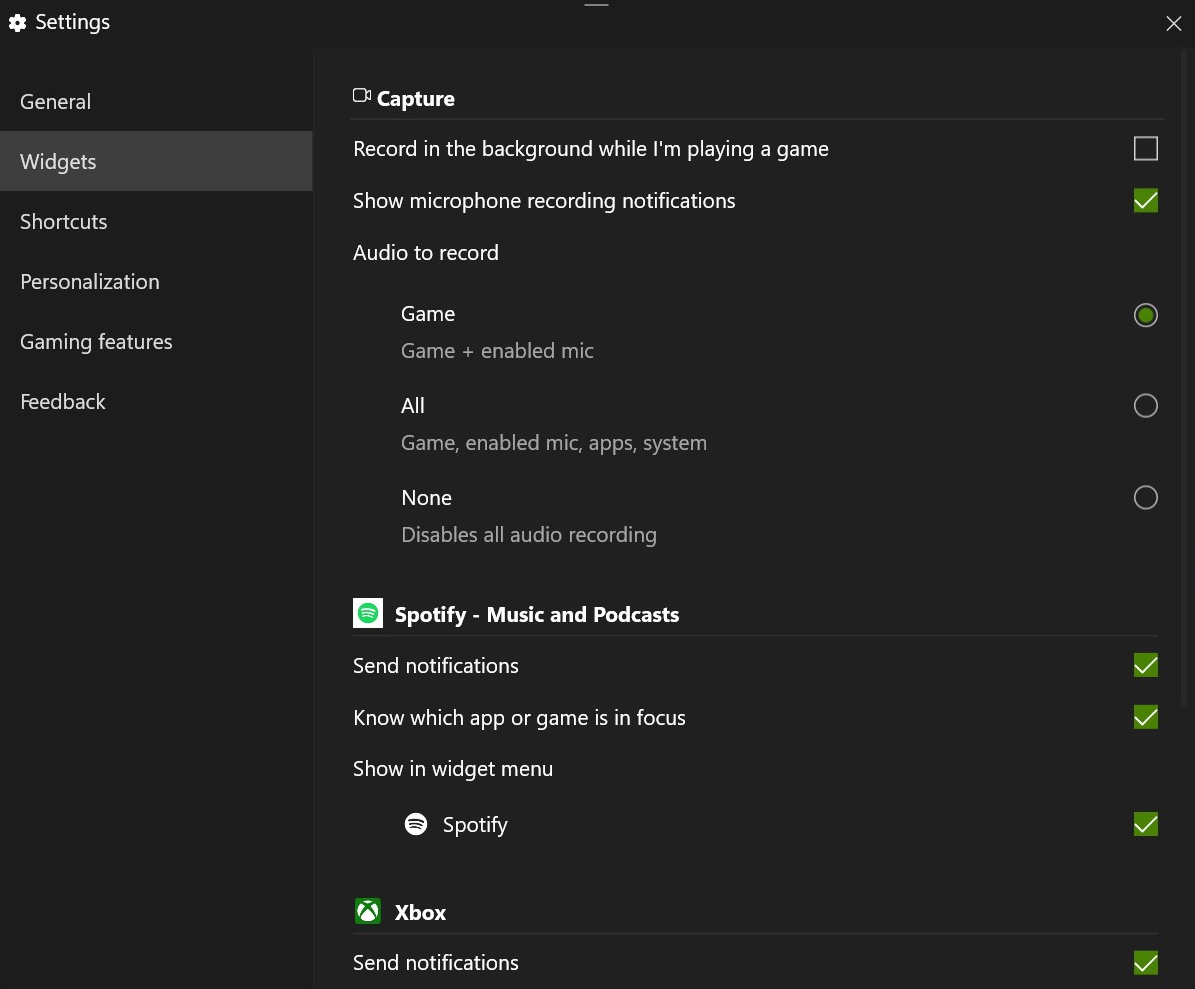
Task: Click 'Game, enabled mic, apps, system' text
Action: point(554,443)
